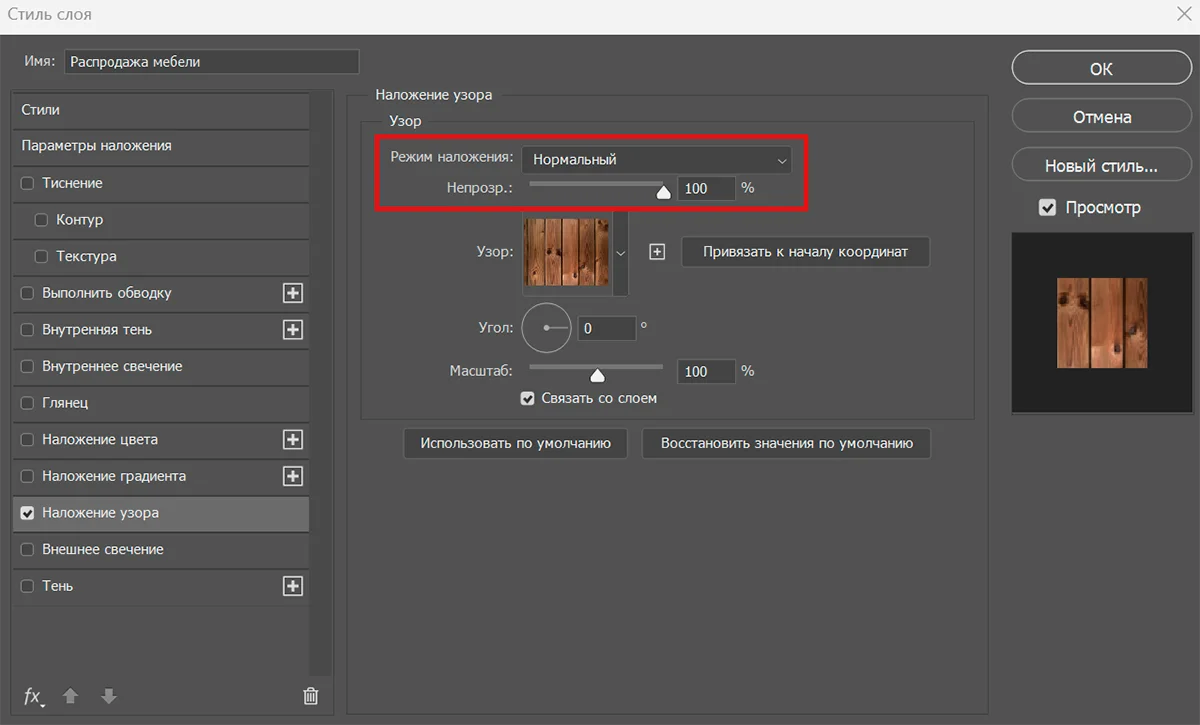Click the Непрозр. opacity slider handle
The width and height of the screenshot is (1200, 725).
[x=663, y=192]
